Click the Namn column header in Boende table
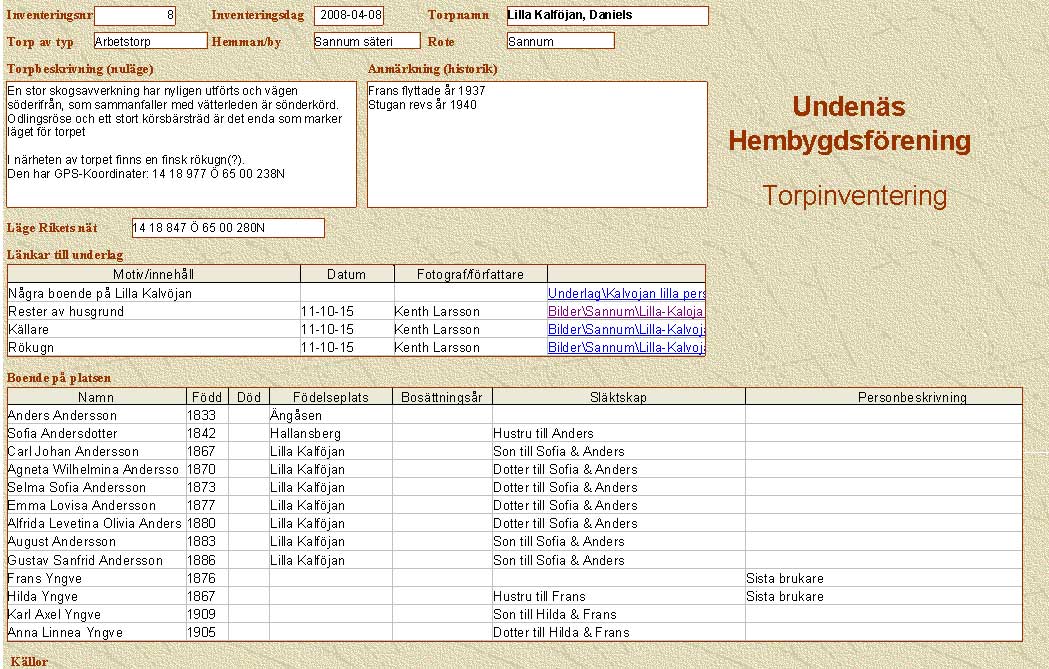 coord(96,397)
